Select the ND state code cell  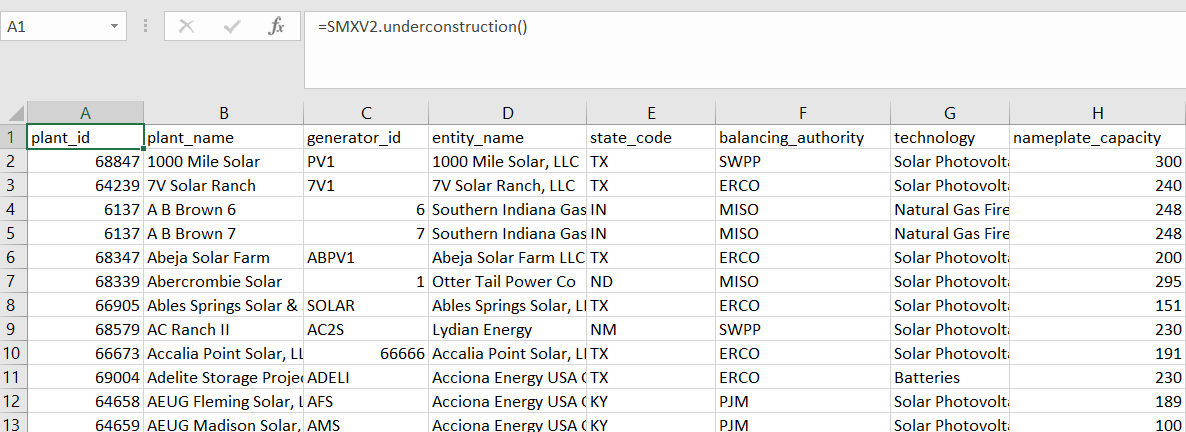click(651, 281)
